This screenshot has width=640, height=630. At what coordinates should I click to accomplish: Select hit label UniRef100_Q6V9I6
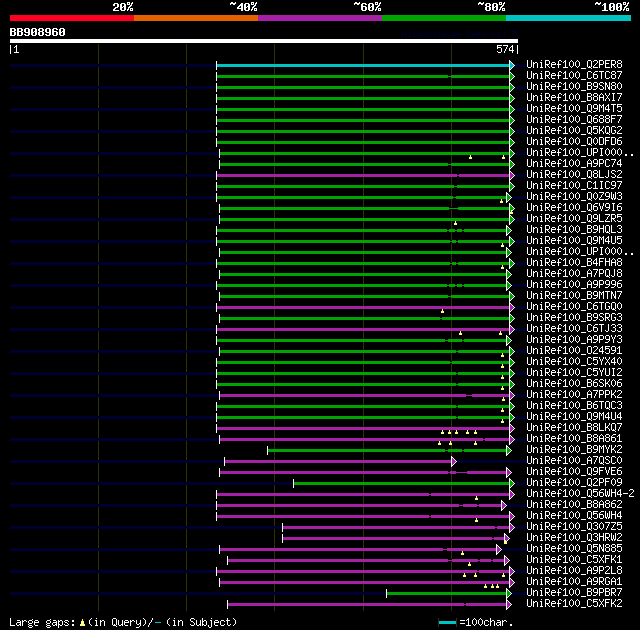tap(574, 208)
